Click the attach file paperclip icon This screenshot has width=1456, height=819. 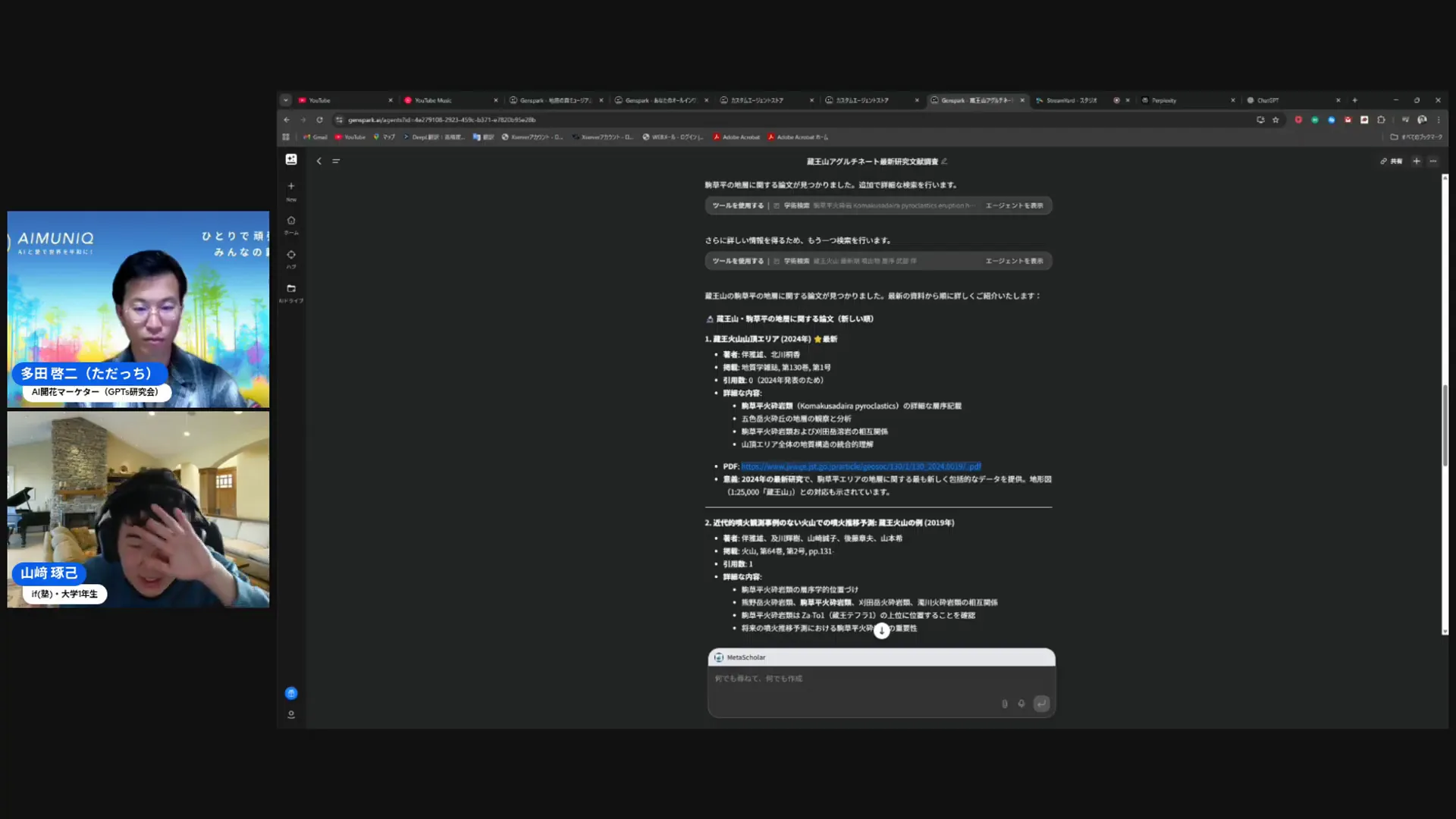coord(1005,704)
